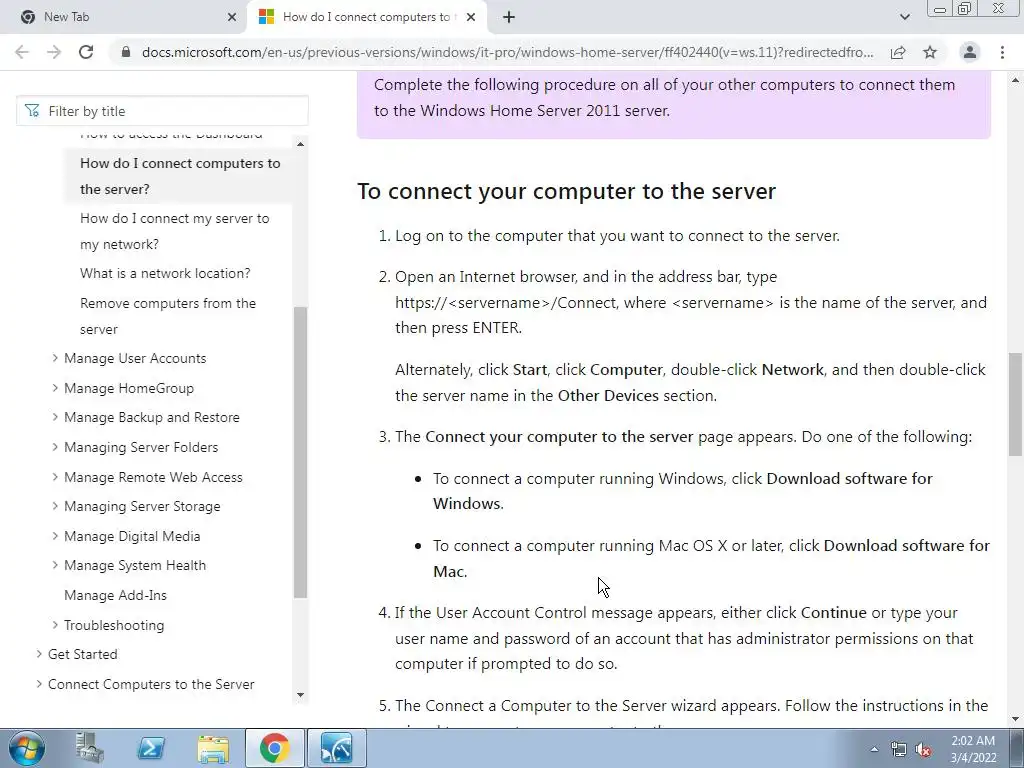This screenshot has width=1024, height=768.
Task: Click the muted volume tray icon
Action: pos(923,749)
